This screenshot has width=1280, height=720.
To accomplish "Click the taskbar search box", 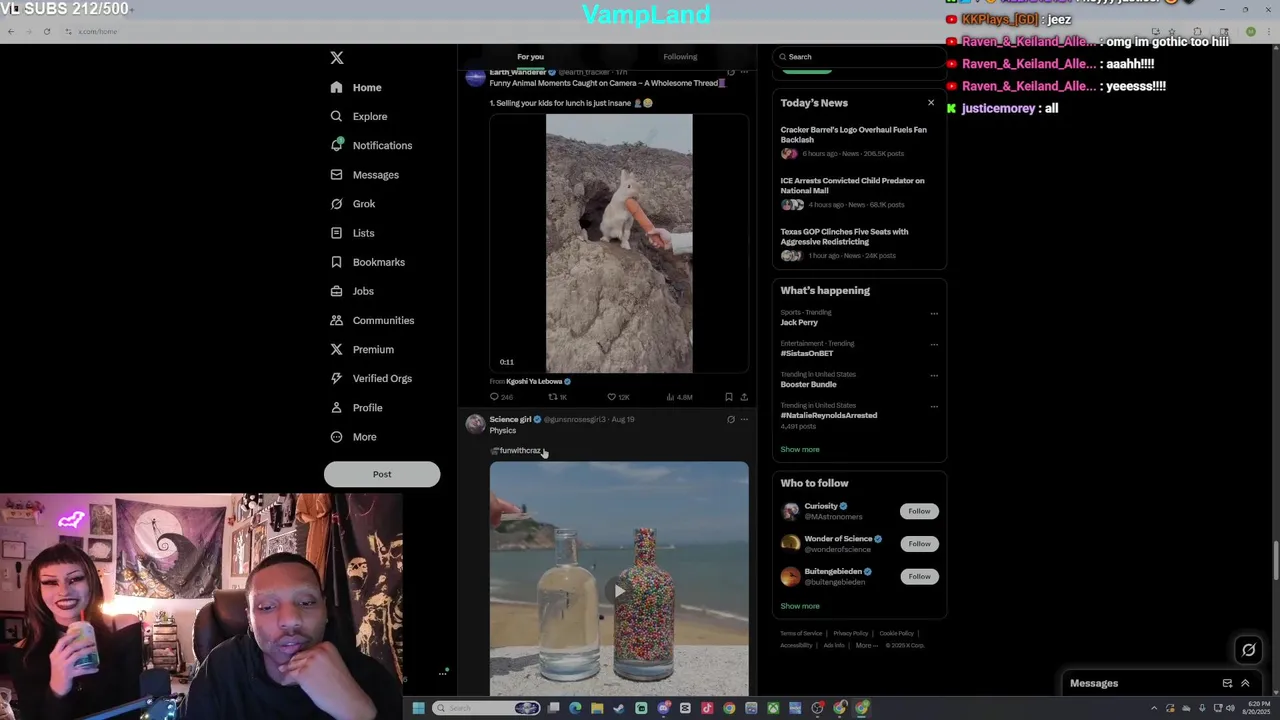I will pyautogui.click(x=487, y=708).
